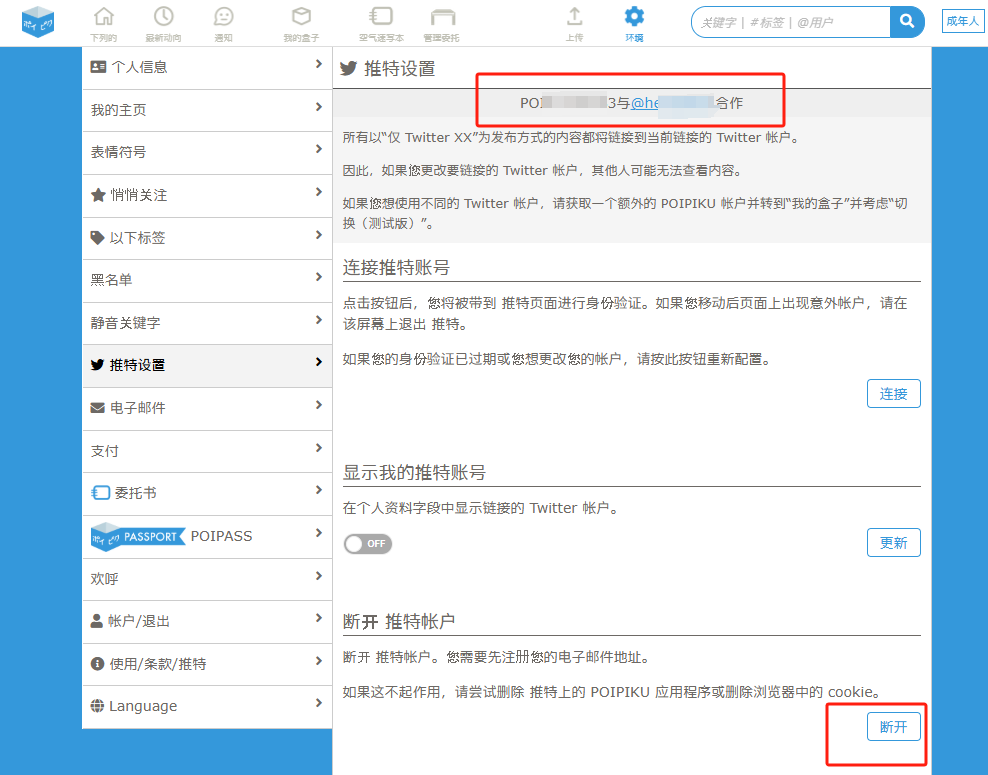988x775 pixels.
Task: Expand the 支付 row chevron
Action: [x=319, y=448]
